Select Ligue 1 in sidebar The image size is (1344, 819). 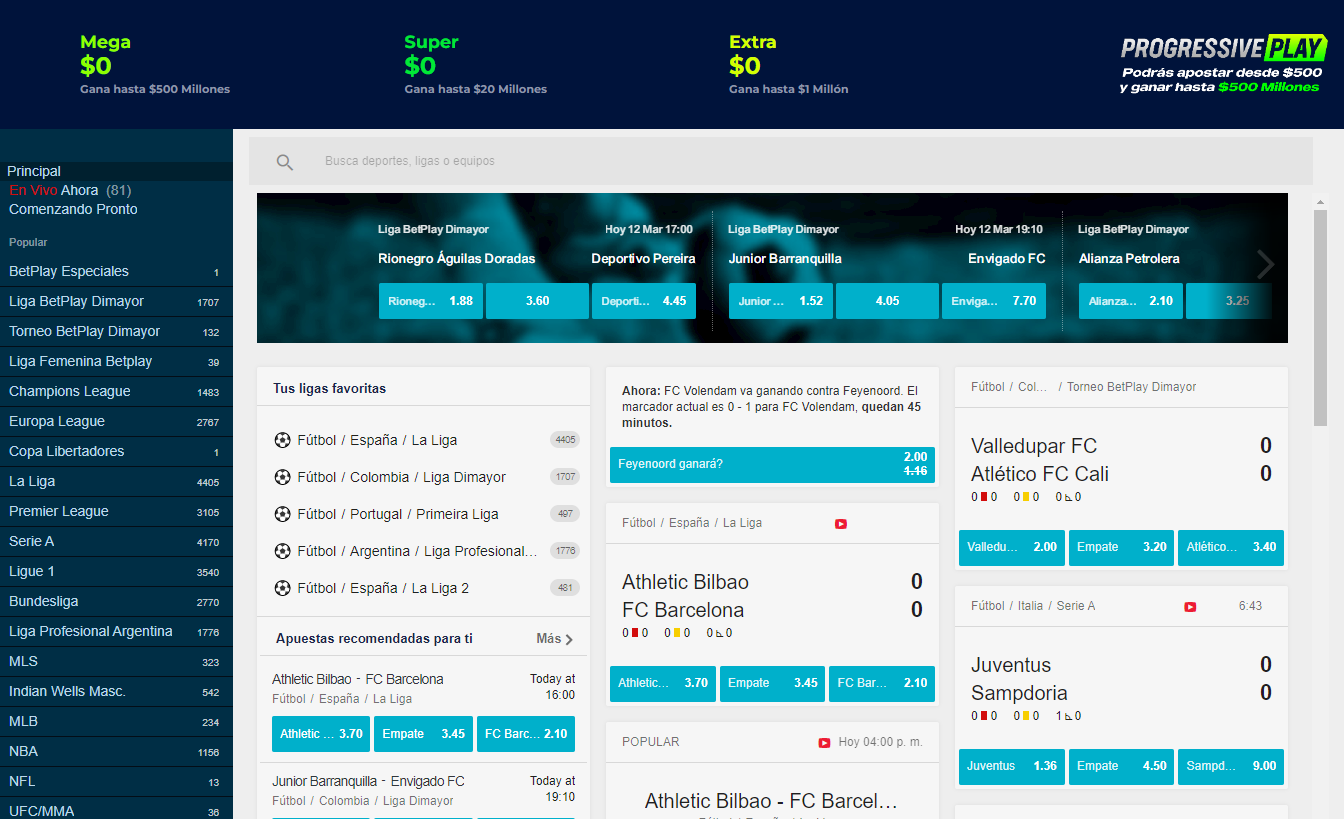pyautogui.click(x=116, y=571)
